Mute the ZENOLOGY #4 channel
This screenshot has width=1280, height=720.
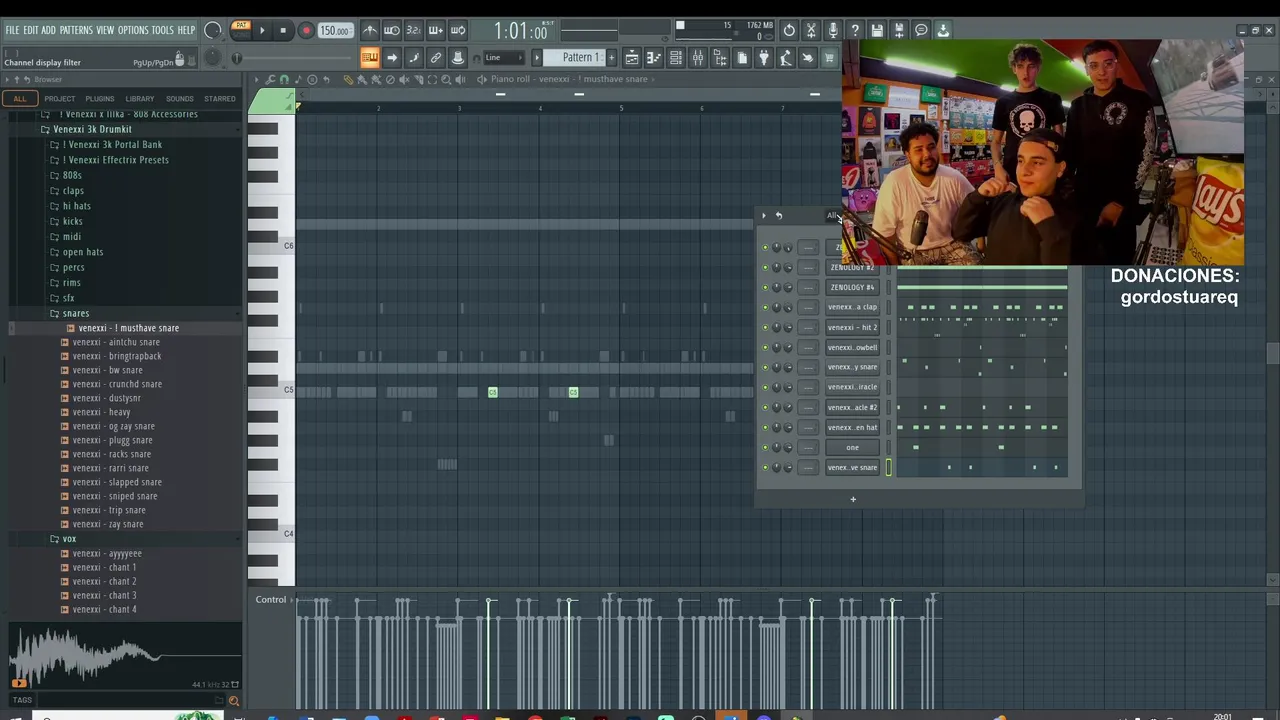click(x=765, y=288)
